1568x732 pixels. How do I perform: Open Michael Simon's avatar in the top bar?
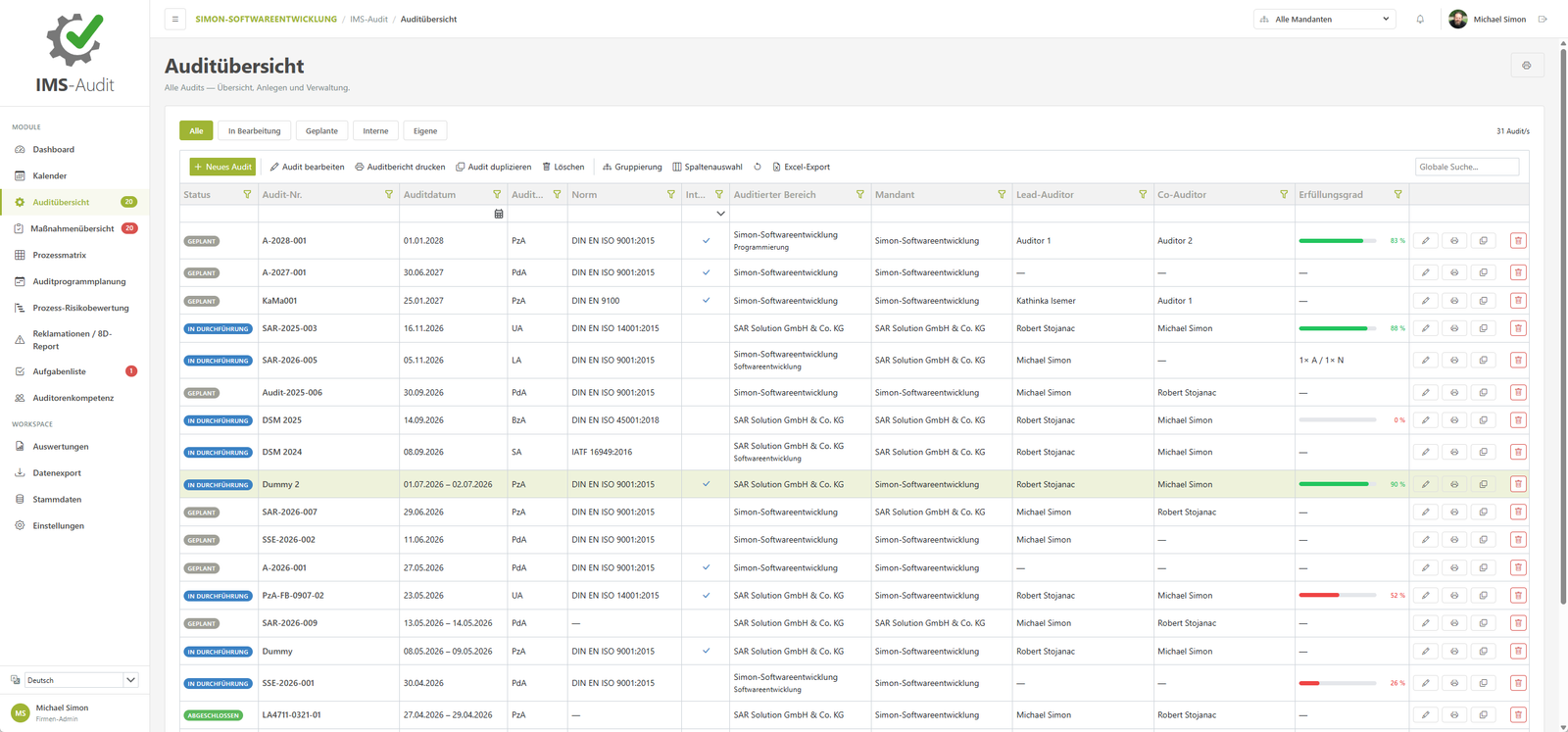(x=1458, y=19)
